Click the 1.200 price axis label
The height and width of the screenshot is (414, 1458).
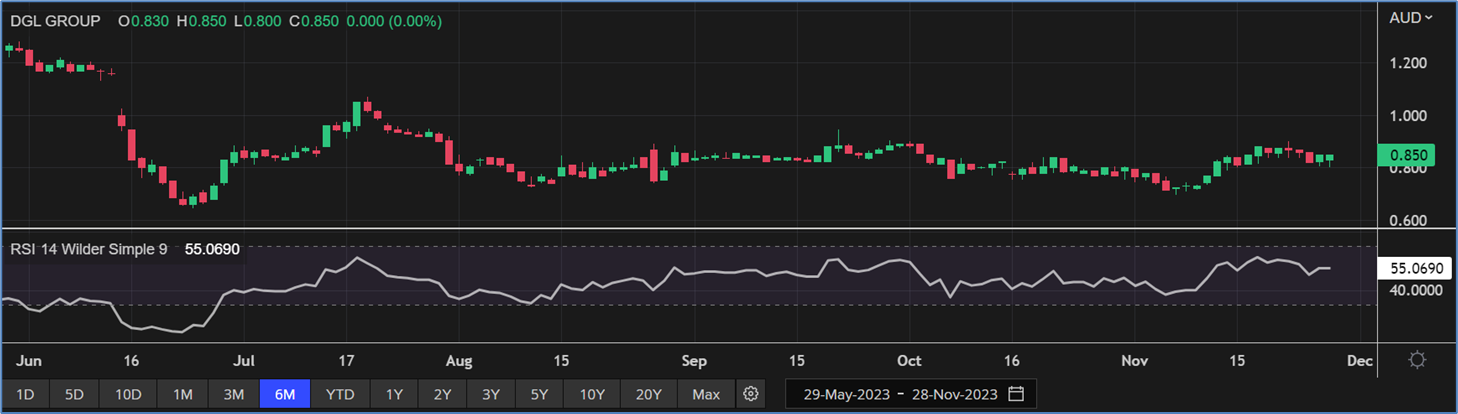(1406, 63)
